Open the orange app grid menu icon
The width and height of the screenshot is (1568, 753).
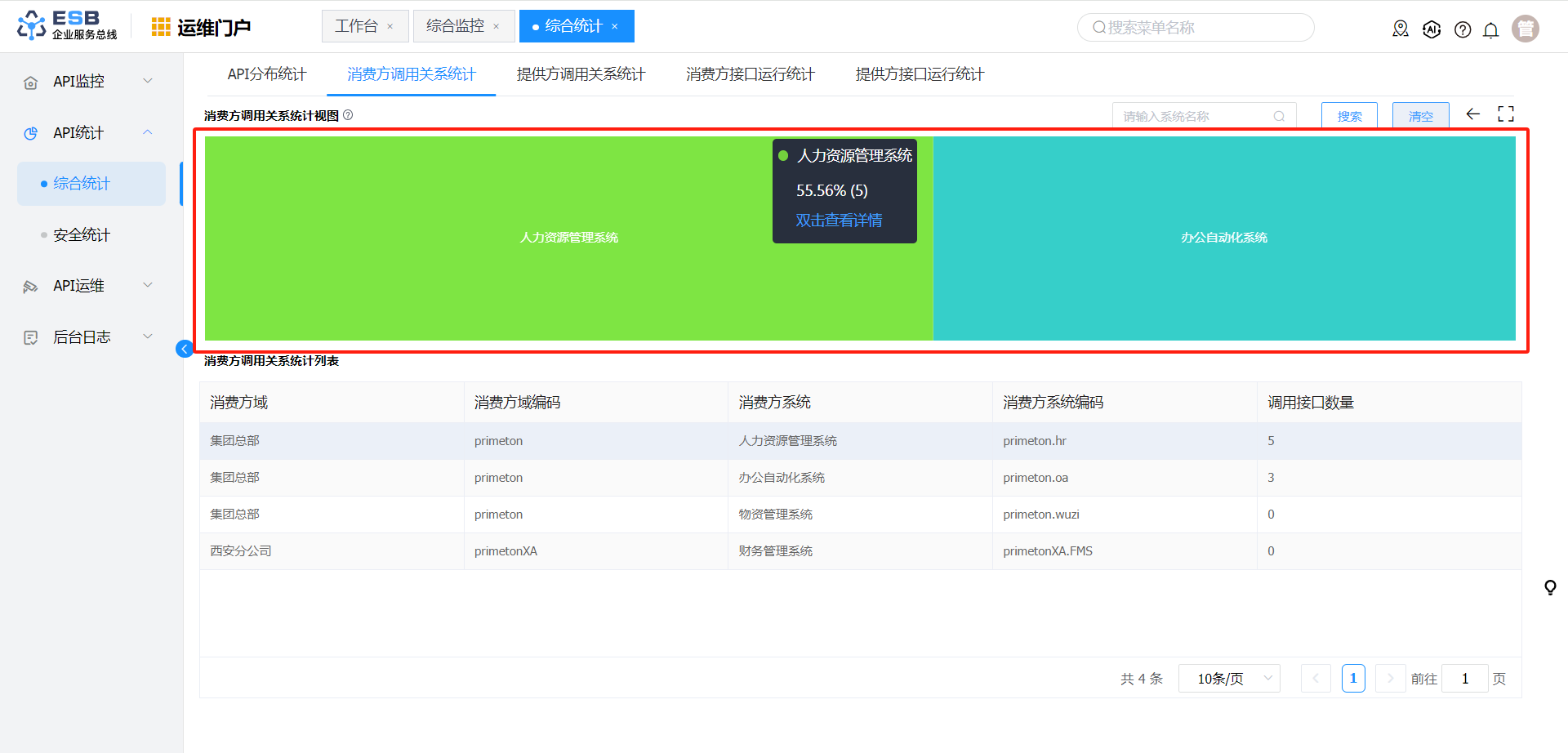[161, 27]
